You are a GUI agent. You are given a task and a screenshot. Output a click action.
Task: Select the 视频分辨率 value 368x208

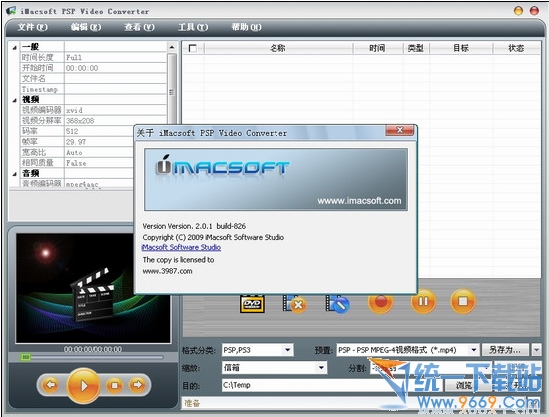pos(115,121)
